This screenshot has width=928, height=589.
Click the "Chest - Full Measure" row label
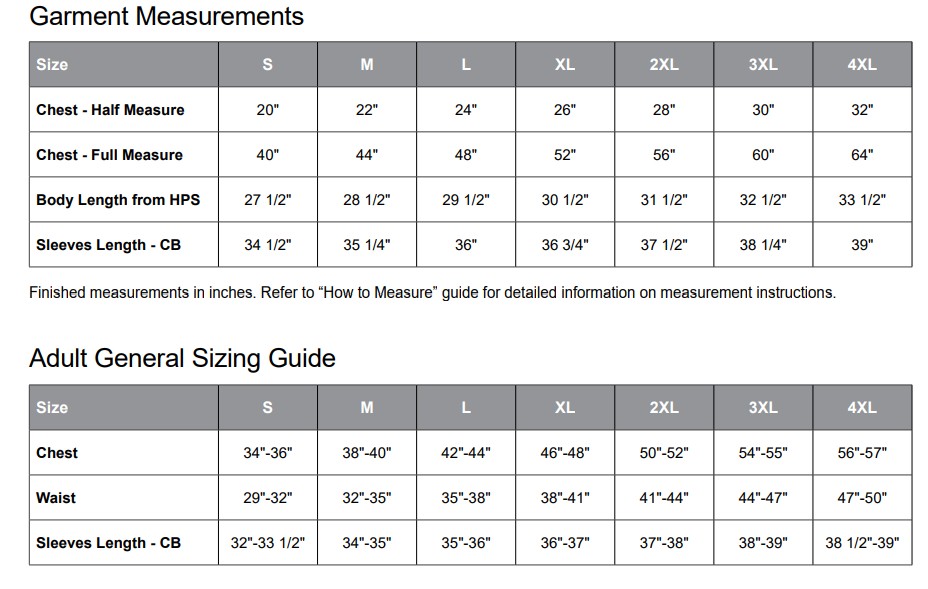pyautogui.click(x=109, y=155)
